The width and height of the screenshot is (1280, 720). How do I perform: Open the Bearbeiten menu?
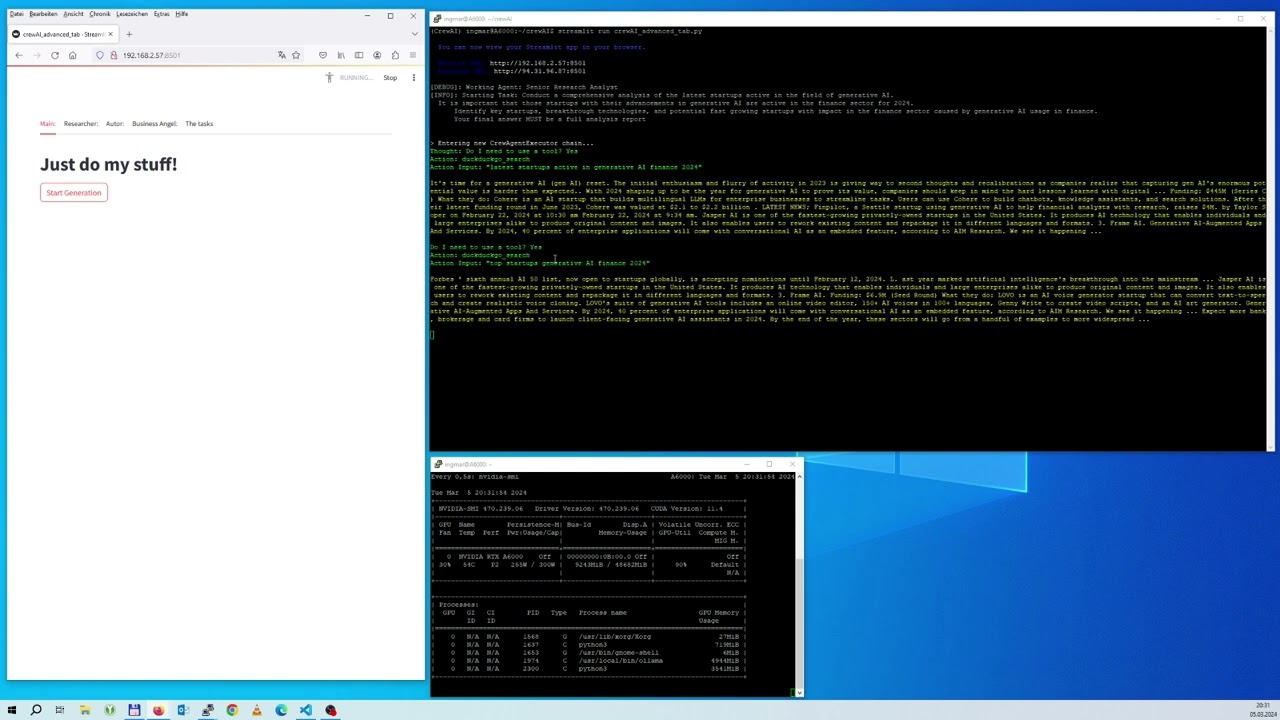coord(43,14)
